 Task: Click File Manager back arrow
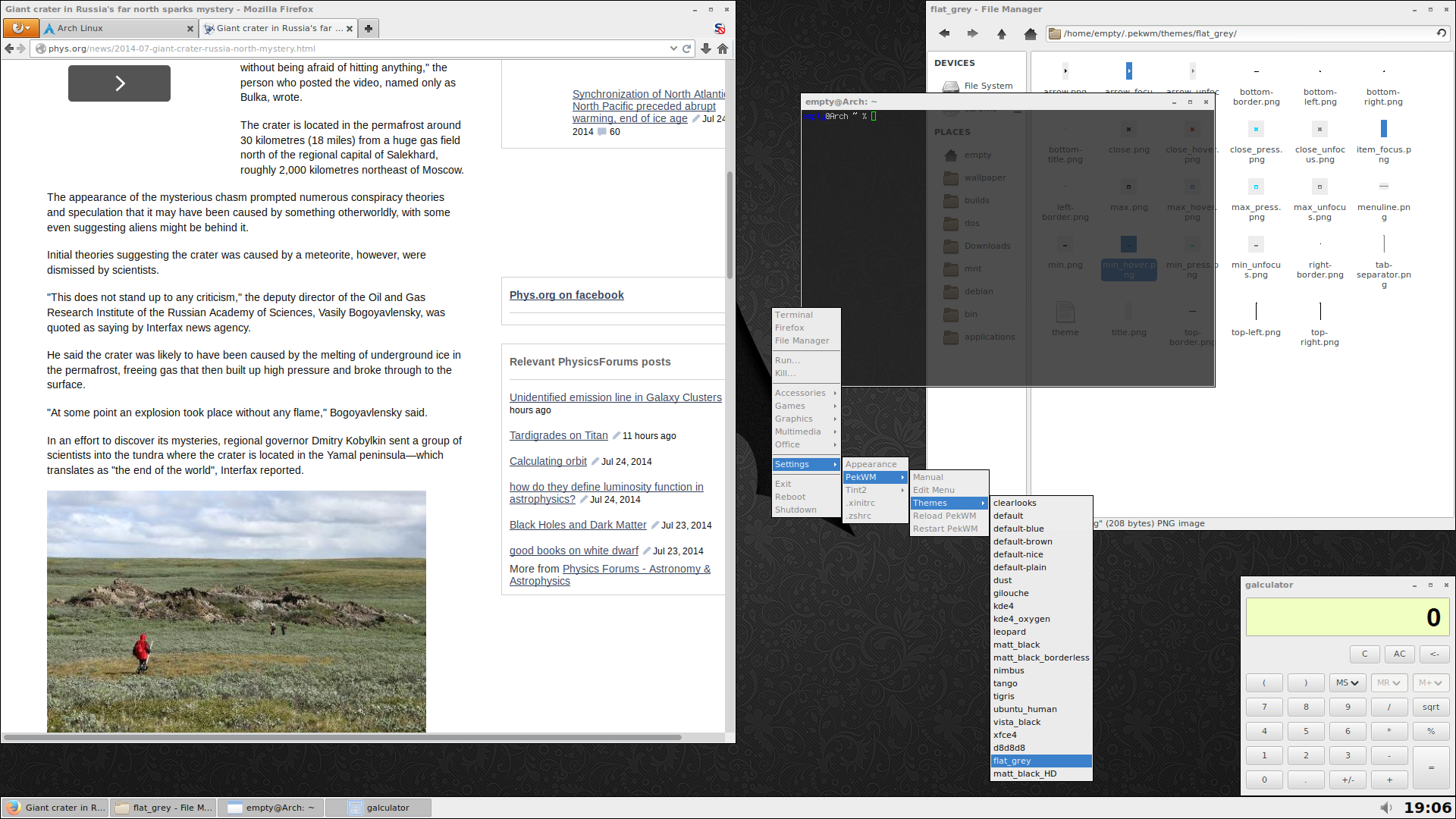[944, 33]
